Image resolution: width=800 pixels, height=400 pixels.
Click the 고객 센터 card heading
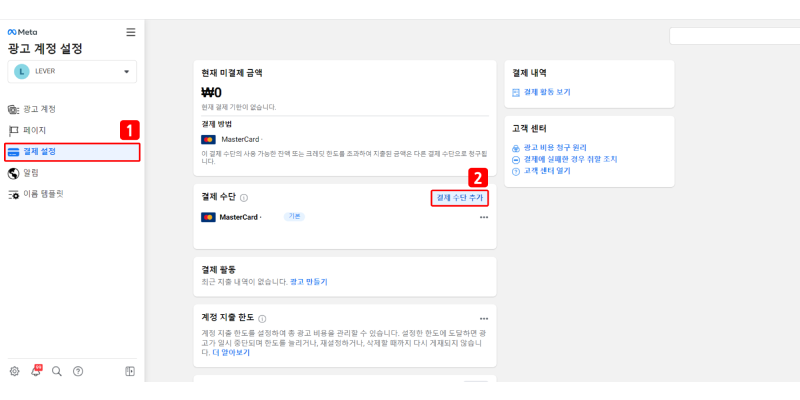click(x=530, y=129)
